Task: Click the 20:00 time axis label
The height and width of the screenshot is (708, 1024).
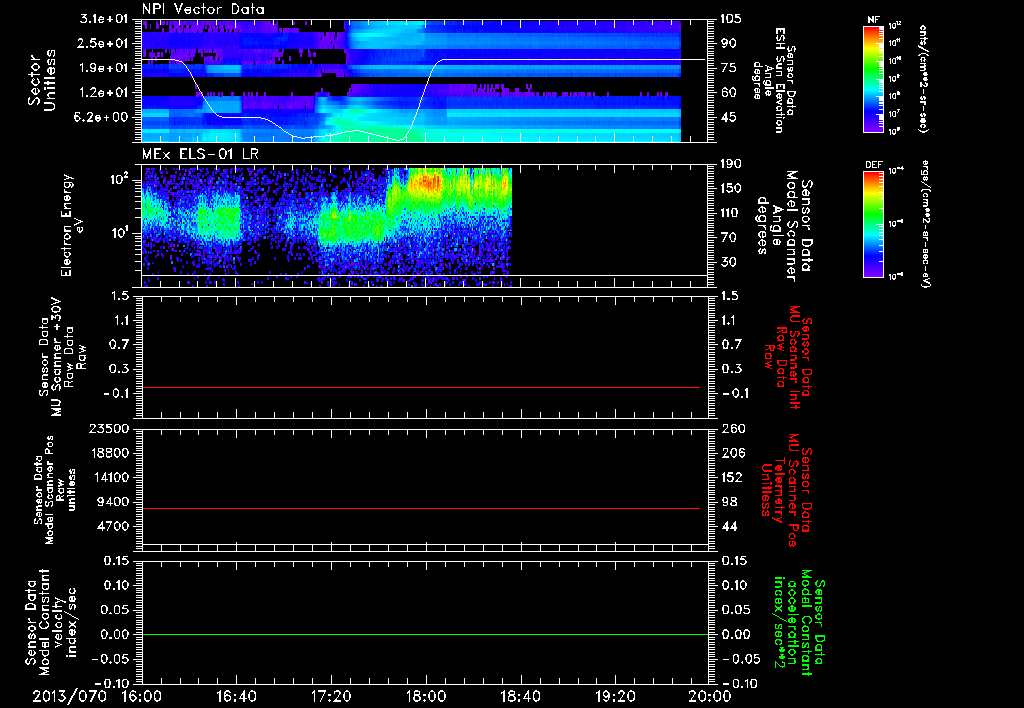Action: (711, 696)
